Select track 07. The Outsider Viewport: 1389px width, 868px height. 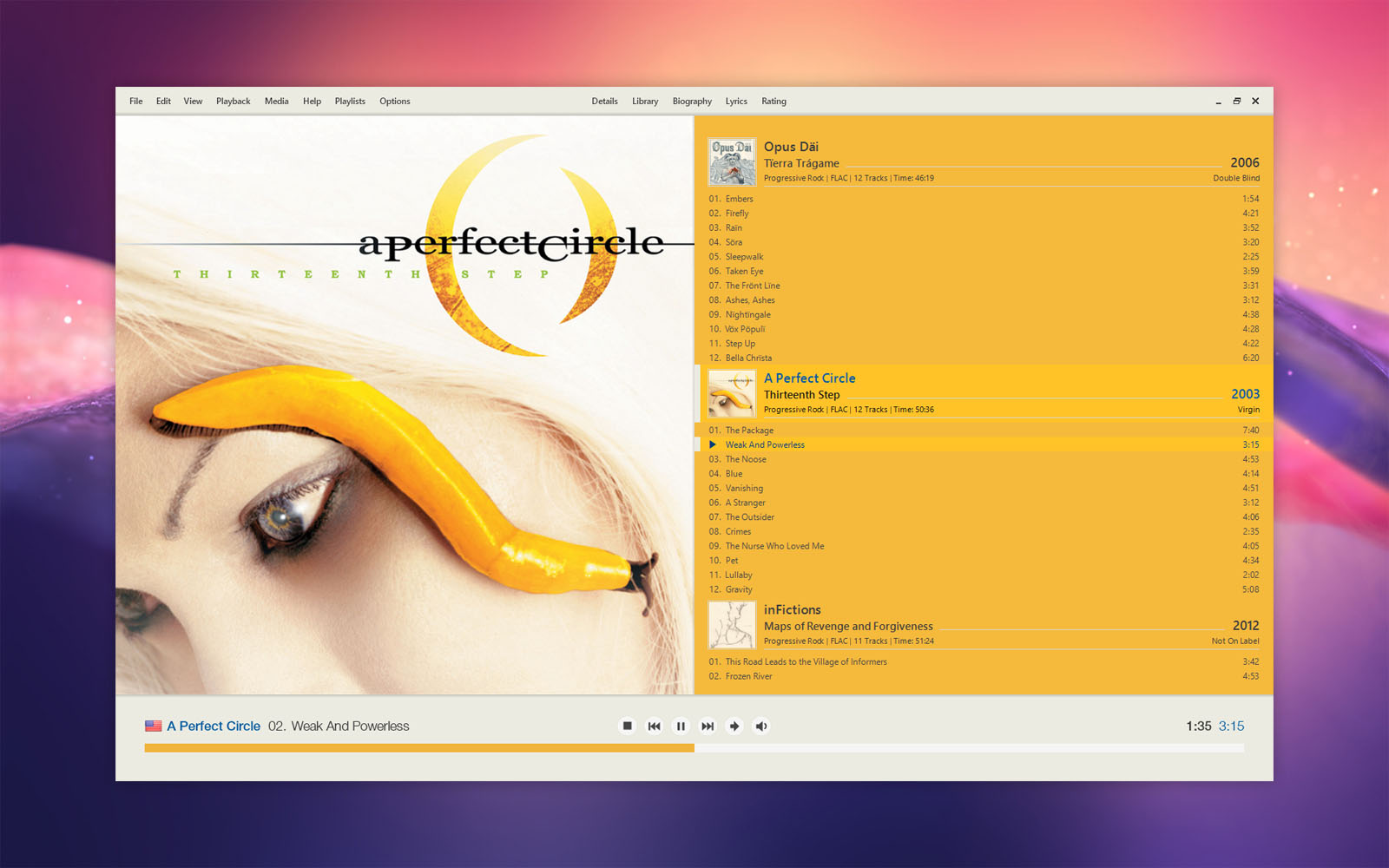(x=984, y=516)
